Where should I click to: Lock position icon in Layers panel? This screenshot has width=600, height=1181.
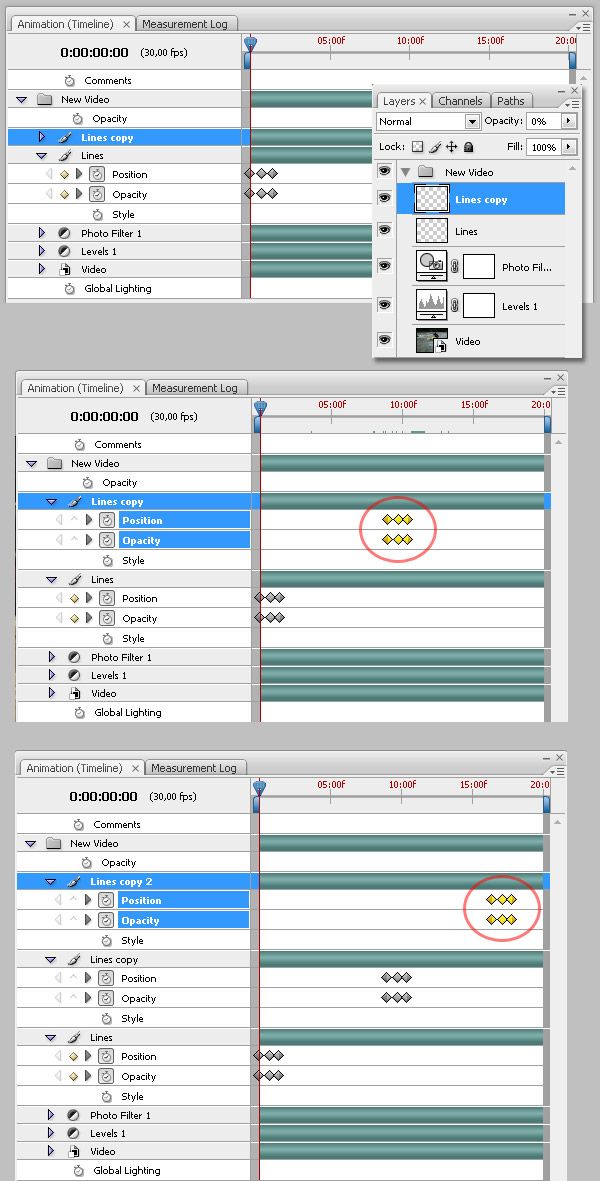(452, 147)
